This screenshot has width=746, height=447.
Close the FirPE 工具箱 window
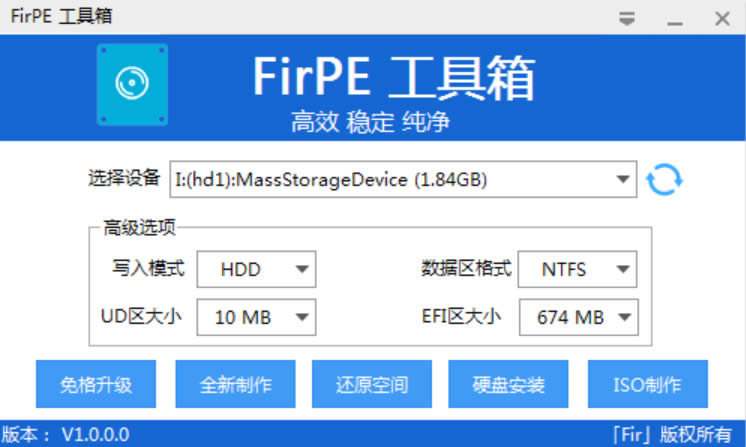(722, 18)
